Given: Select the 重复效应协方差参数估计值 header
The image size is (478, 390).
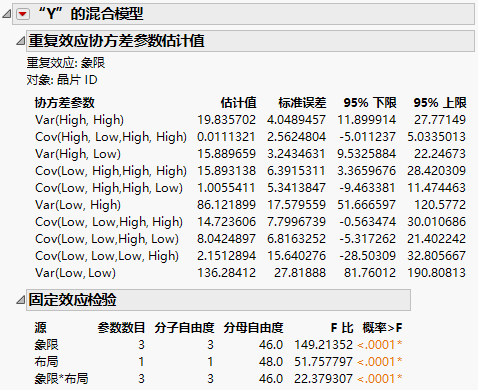Looking at the screenshot, I should 250,41.
